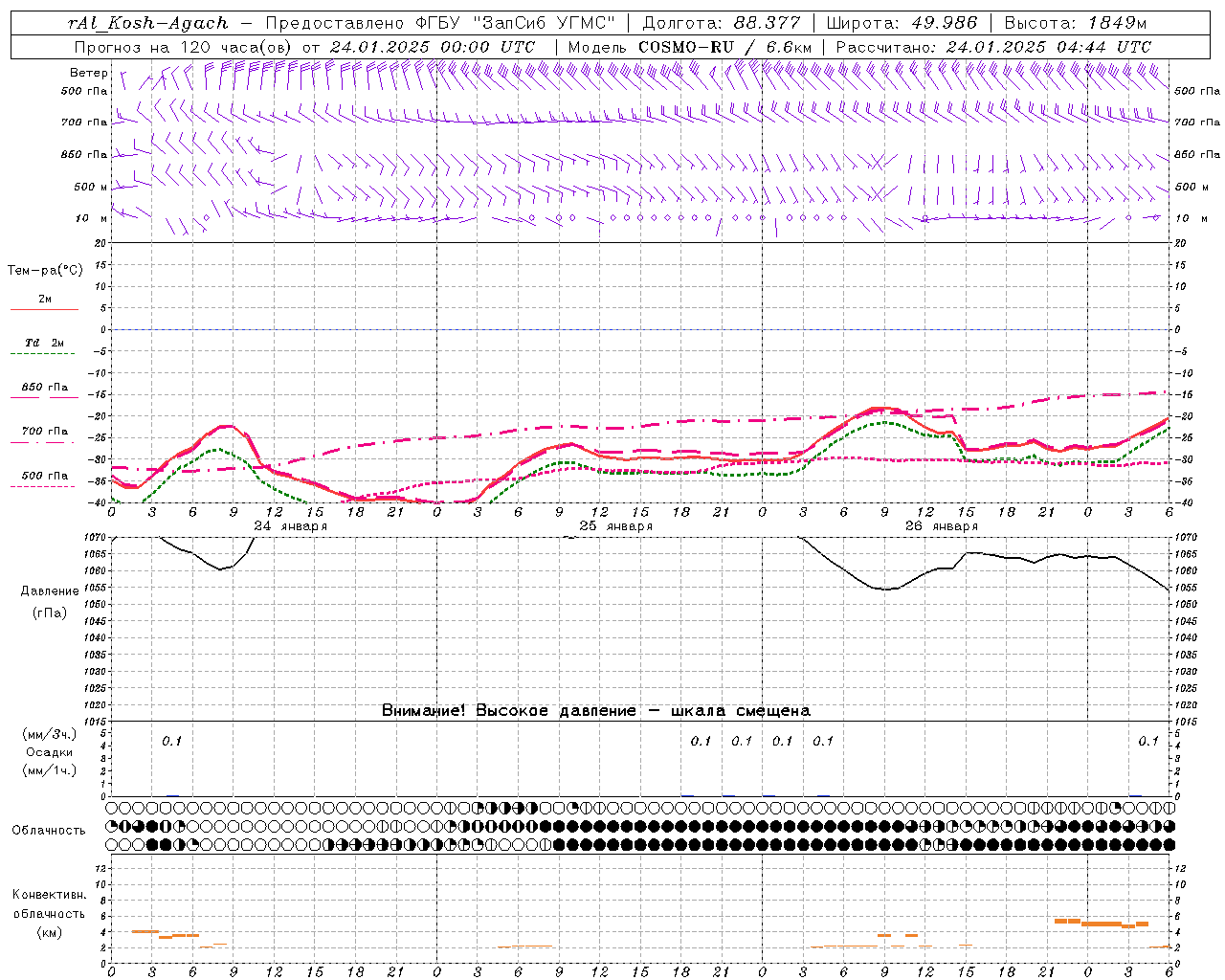Click the warning Внимание! Высокое давление — шкала смещена
Viewport: 1225px width, 980px height.
coord(596,711)
